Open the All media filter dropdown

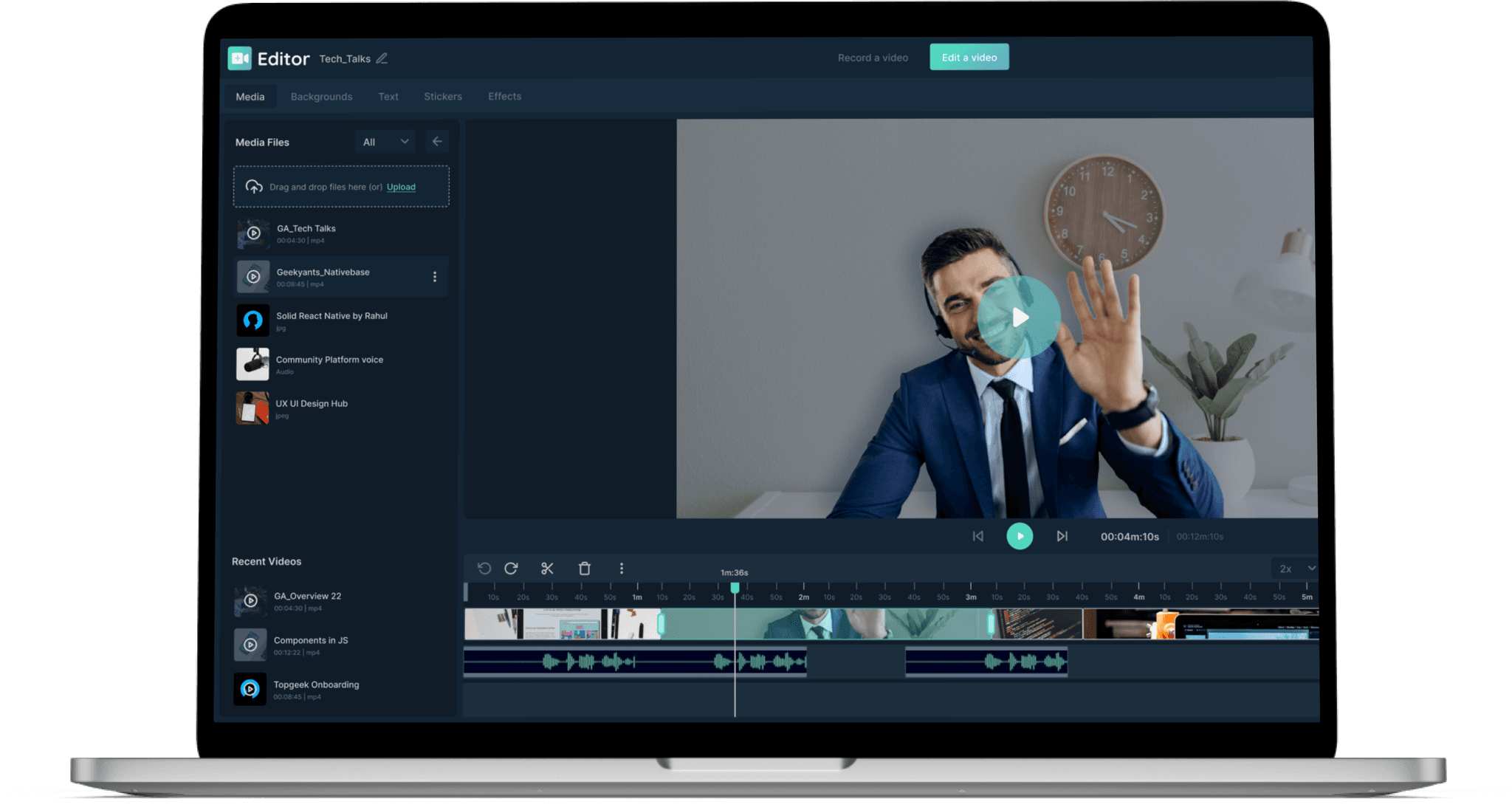point(385,142)
